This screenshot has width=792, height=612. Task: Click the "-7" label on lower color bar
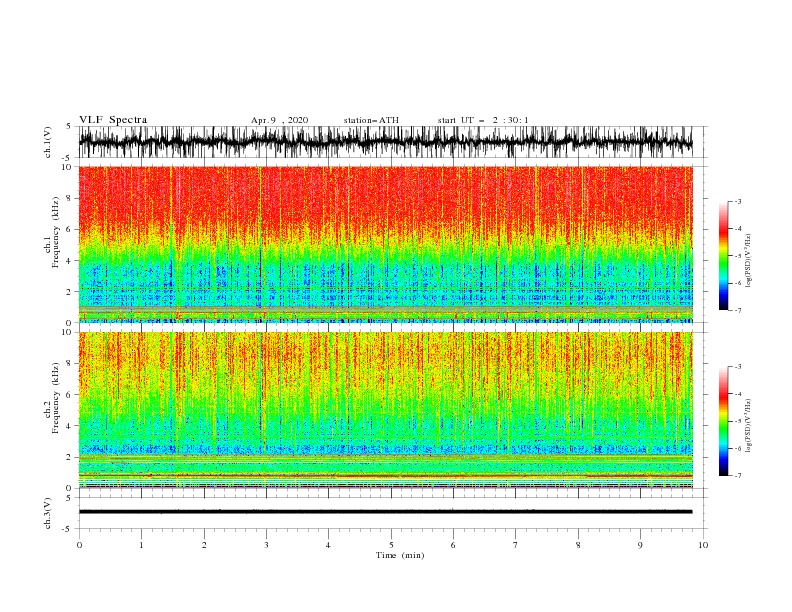(x=738, y=475)
